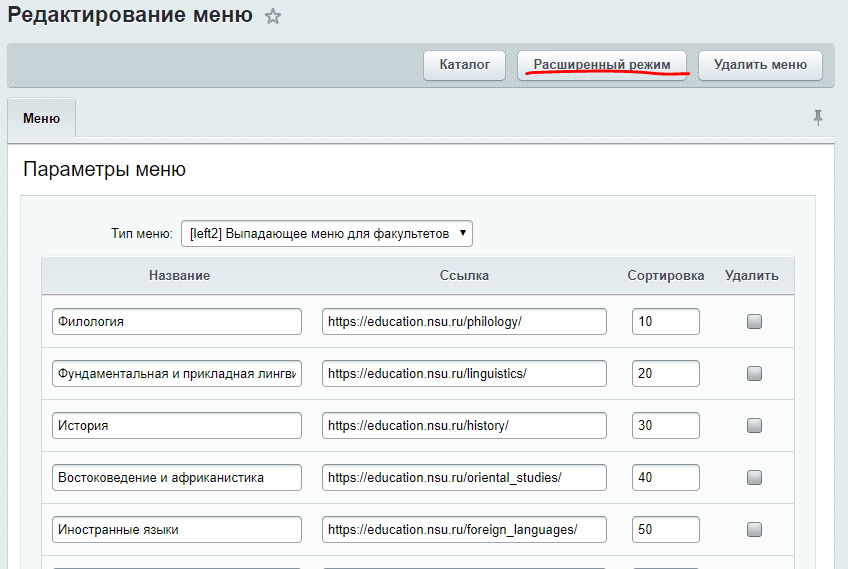The width and height of the screenshot is (848, 569).
Task: Change sort value 10 field
Action: [666, 321]
